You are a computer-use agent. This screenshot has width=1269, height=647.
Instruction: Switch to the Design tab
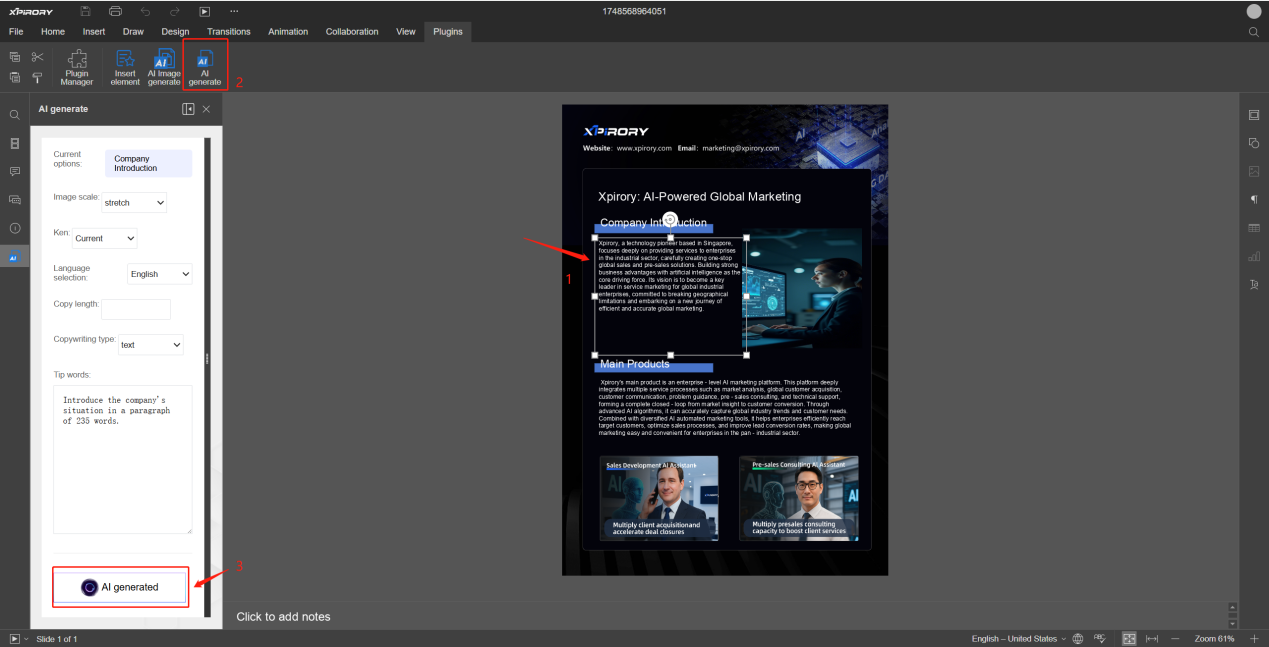coord(175,32)
